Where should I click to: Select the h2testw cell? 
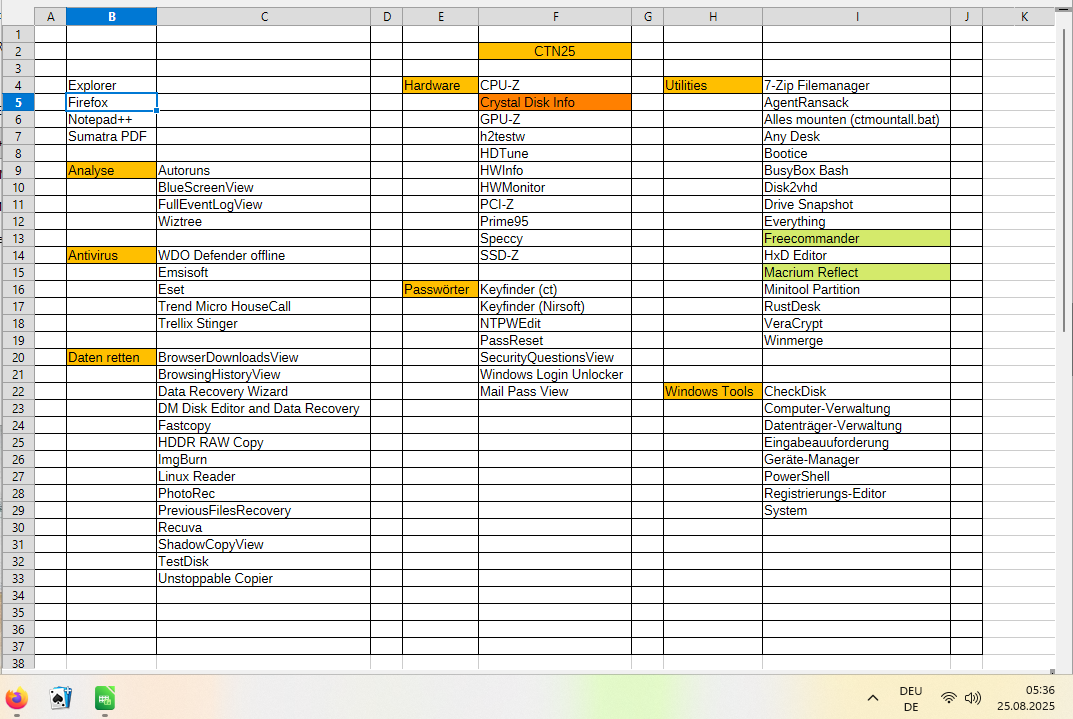coord(555,137)
